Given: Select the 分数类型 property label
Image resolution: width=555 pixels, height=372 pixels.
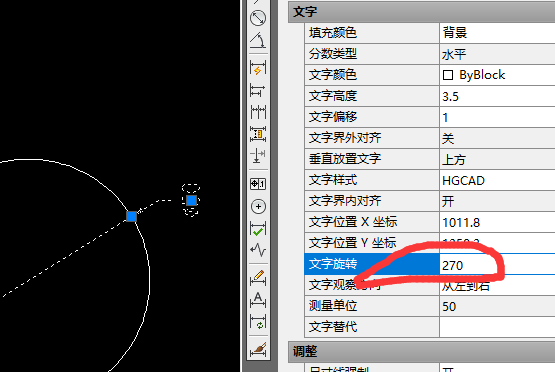Looking at the screenshot, I should pyautogui.click(x=333, y=54).
